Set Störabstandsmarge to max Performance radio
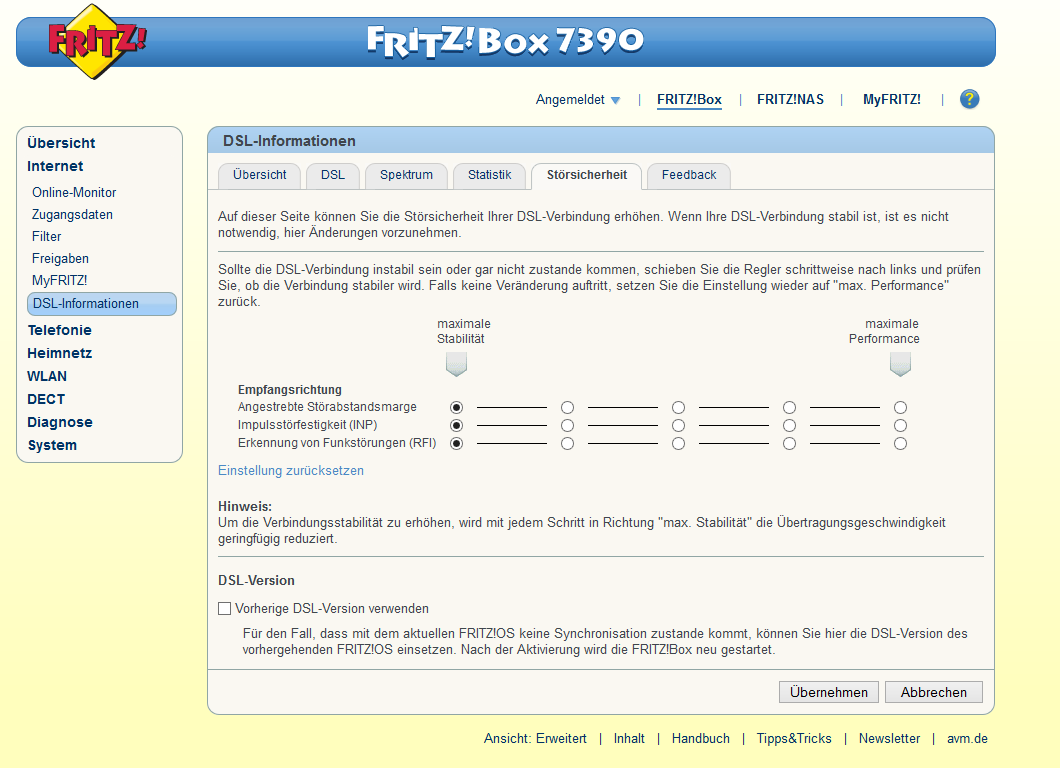The height and width of the screenshot is (768, 1060). (x=900, y=408)
